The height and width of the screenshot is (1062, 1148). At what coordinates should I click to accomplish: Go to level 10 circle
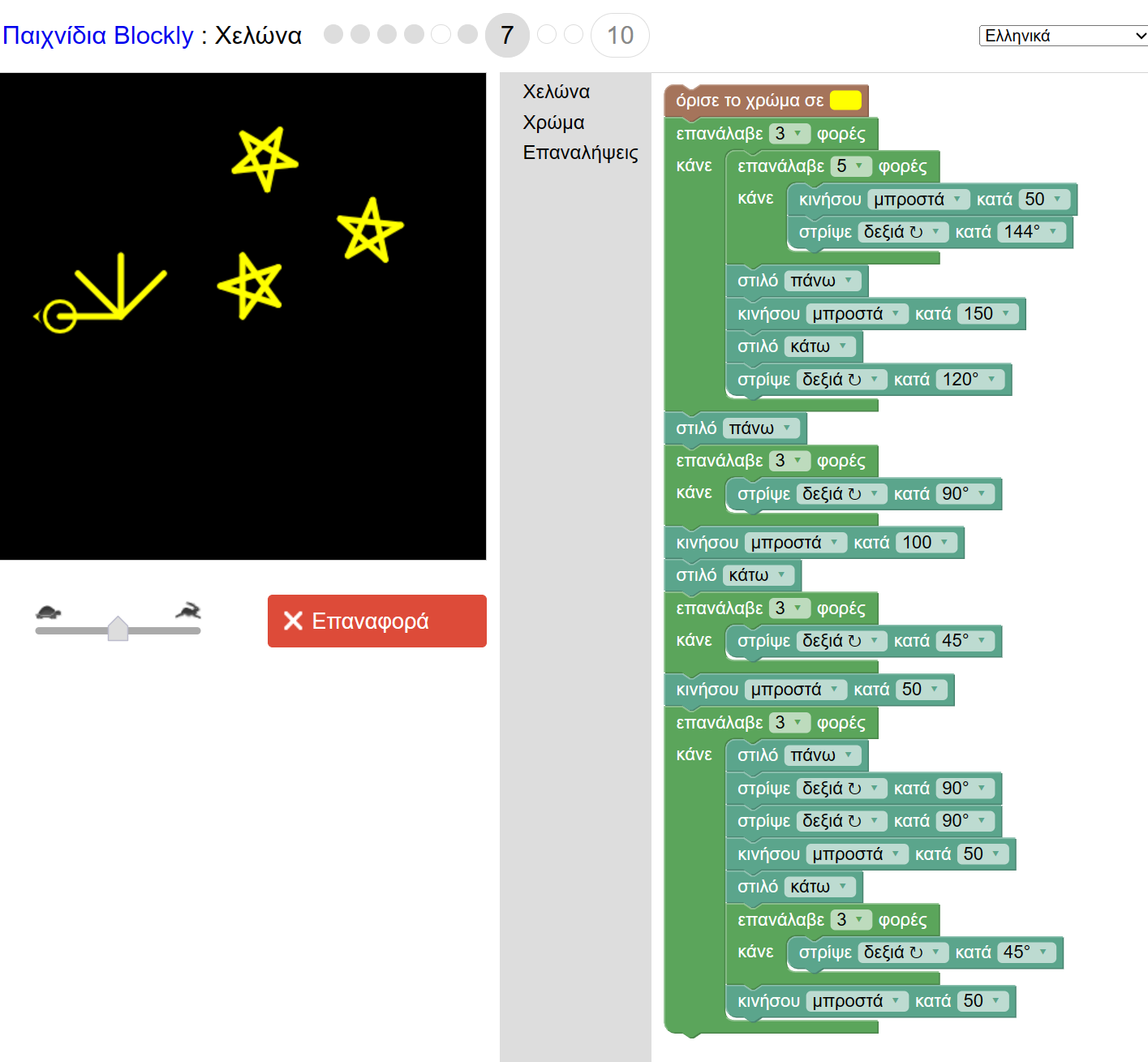pos(620,36)
